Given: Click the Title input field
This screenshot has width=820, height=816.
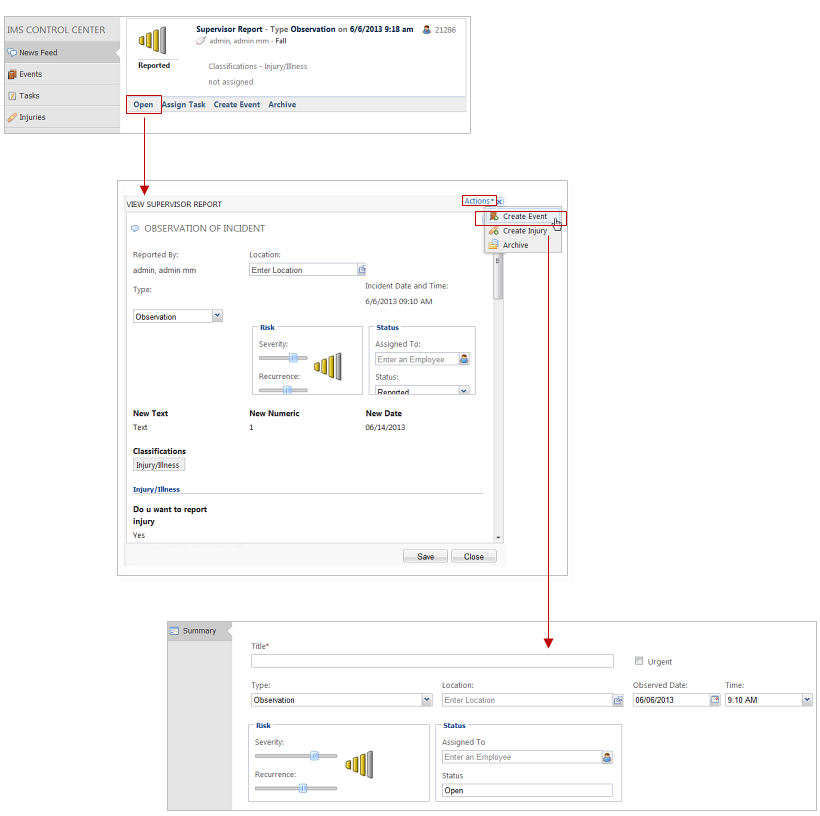Looking at the screenshot, I should 432,661.
